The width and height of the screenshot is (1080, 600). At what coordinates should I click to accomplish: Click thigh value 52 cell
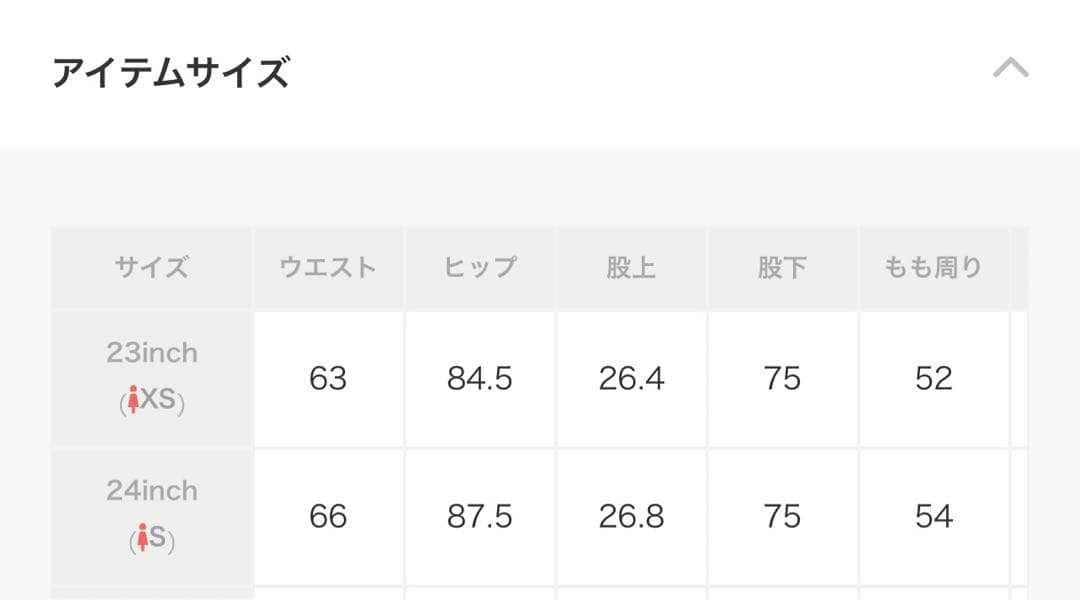933,378
